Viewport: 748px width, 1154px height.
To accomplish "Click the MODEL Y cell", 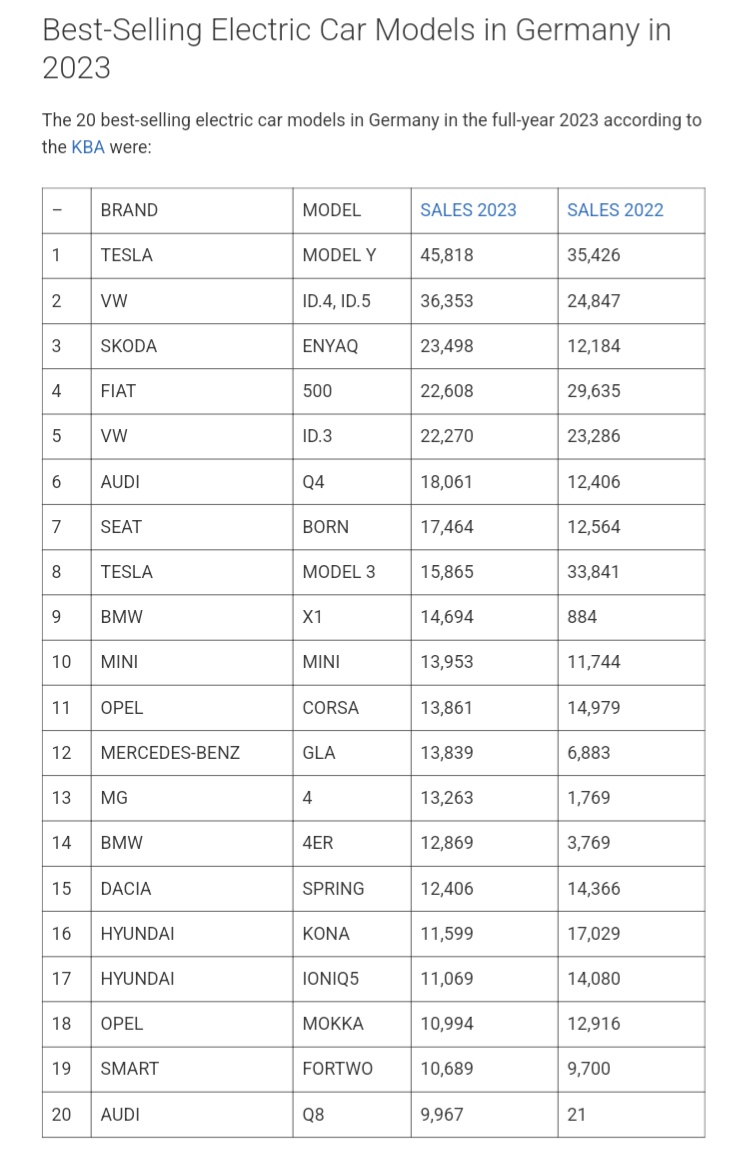I will click(339, 255).
